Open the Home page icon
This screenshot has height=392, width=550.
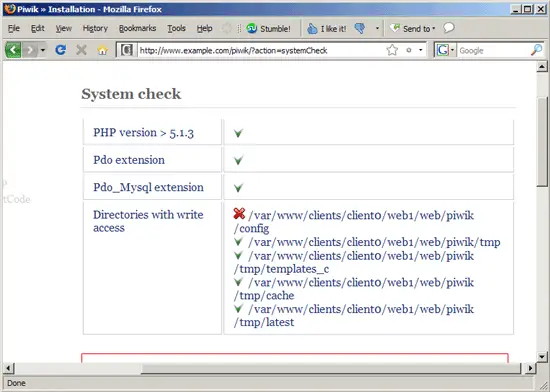[102, 50]
